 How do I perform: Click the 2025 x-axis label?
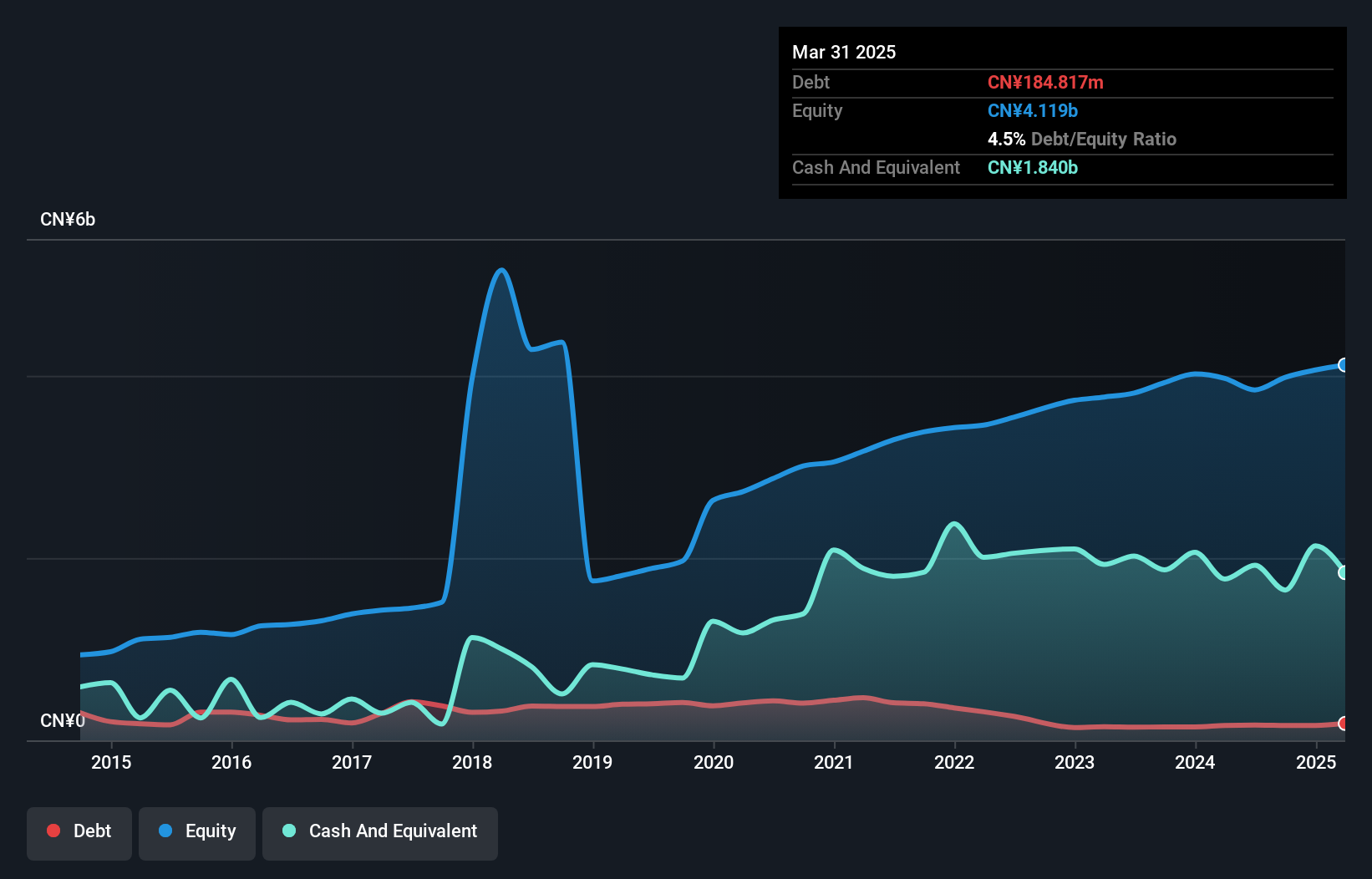pyautogui.click(x=1316, y=762)
